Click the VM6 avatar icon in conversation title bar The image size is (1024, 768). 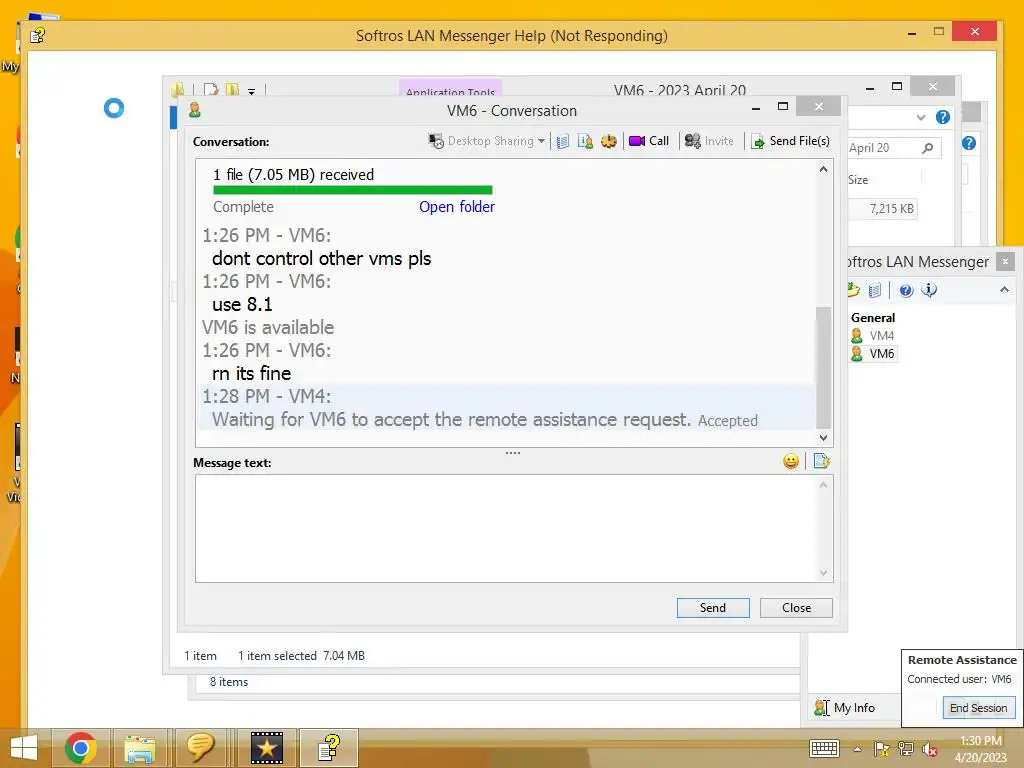click(x=195, y=110)
